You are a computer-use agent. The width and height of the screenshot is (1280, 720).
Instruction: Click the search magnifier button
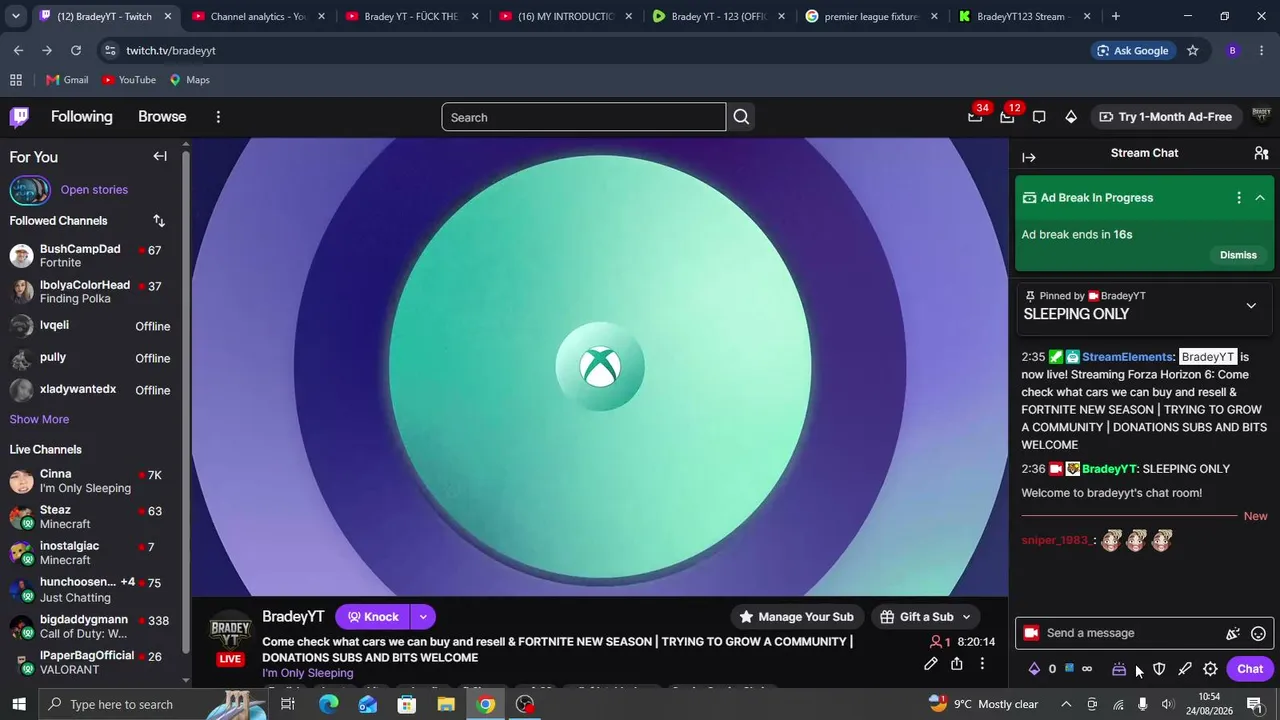(x=741, y=117)
